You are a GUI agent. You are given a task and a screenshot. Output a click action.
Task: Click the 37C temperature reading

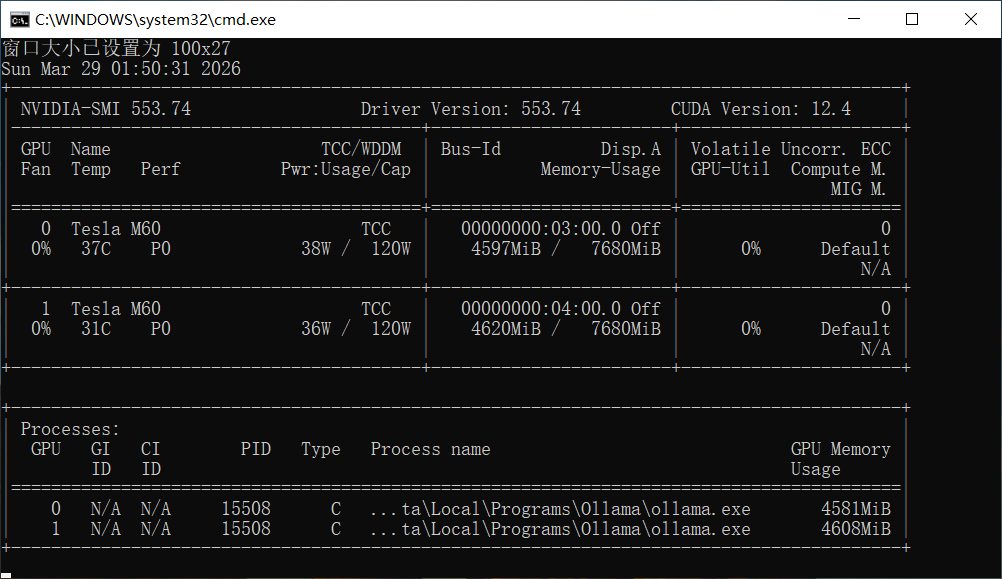(x=95, y=249)
